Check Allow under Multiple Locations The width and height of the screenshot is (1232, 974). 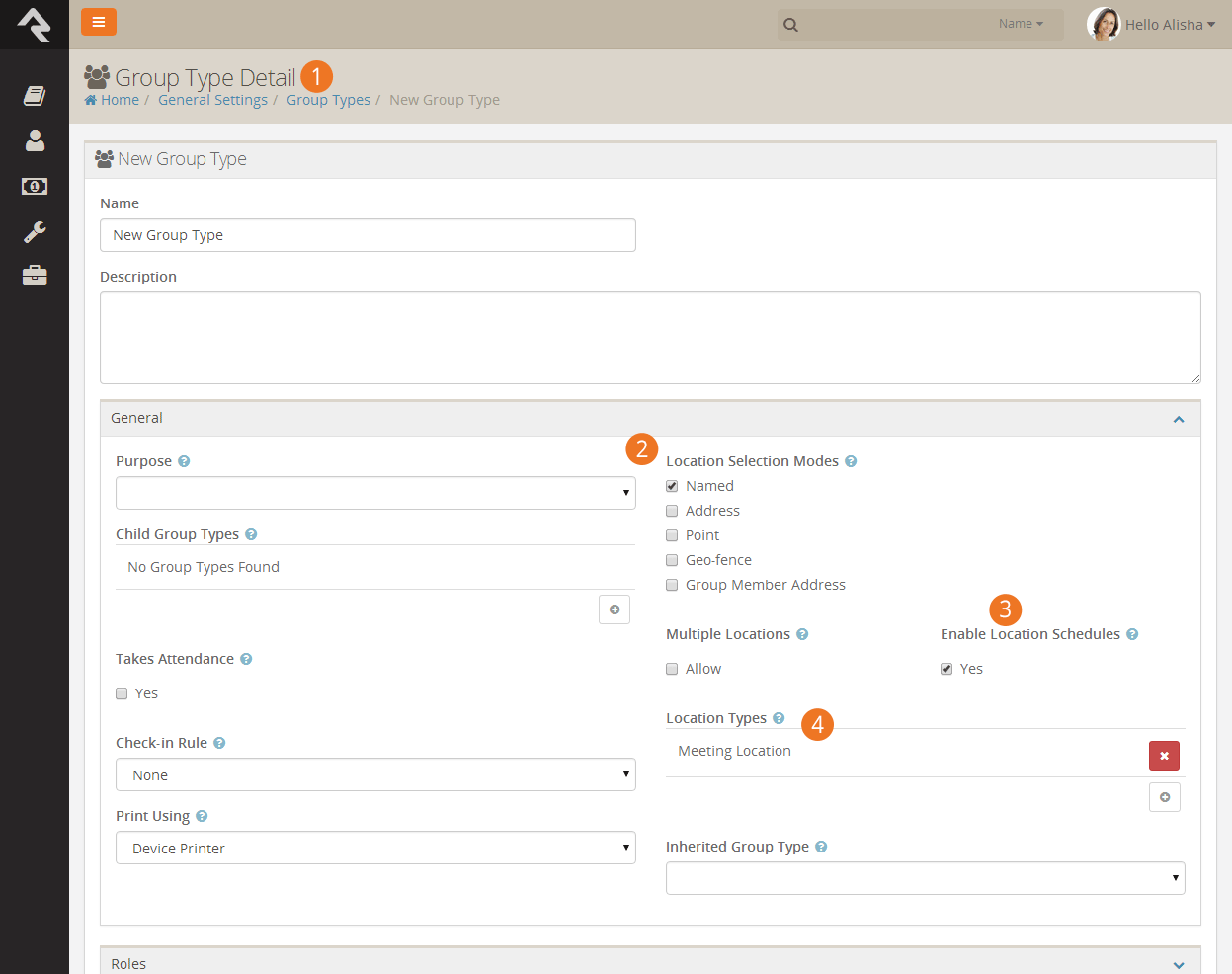(672, 669)
